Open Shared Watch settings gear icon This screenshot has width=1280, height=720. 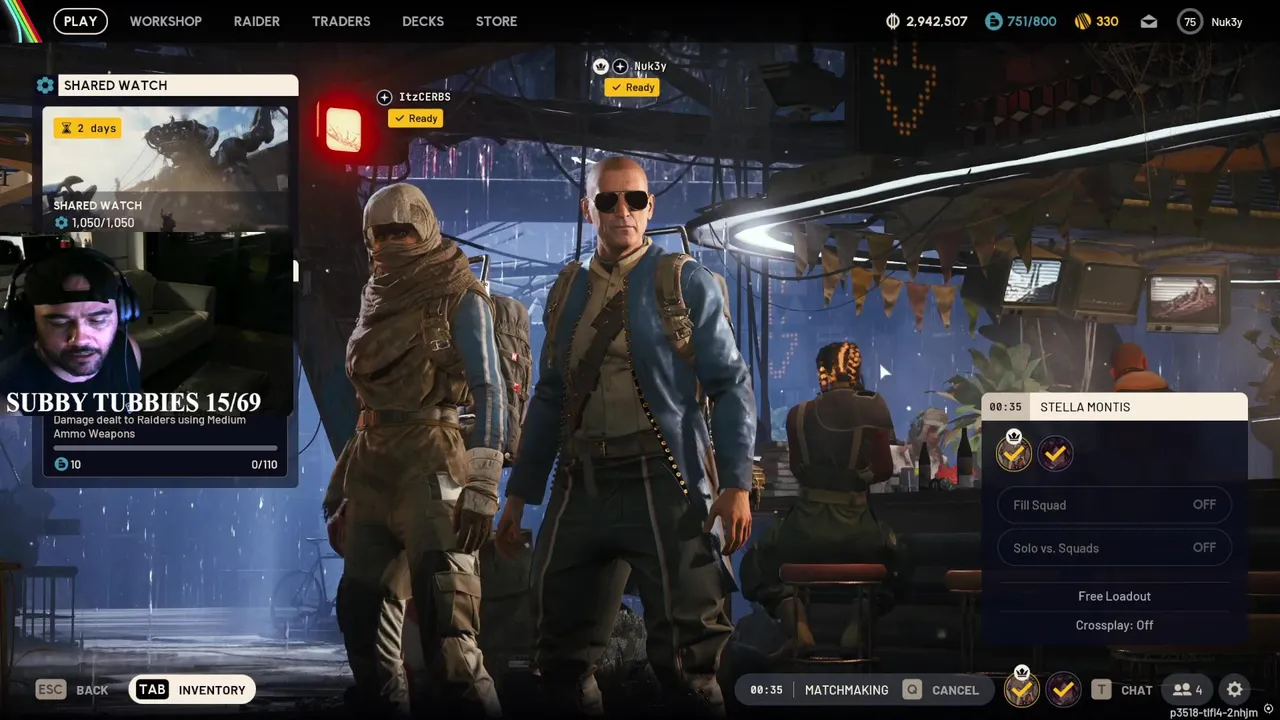point(45,86)
